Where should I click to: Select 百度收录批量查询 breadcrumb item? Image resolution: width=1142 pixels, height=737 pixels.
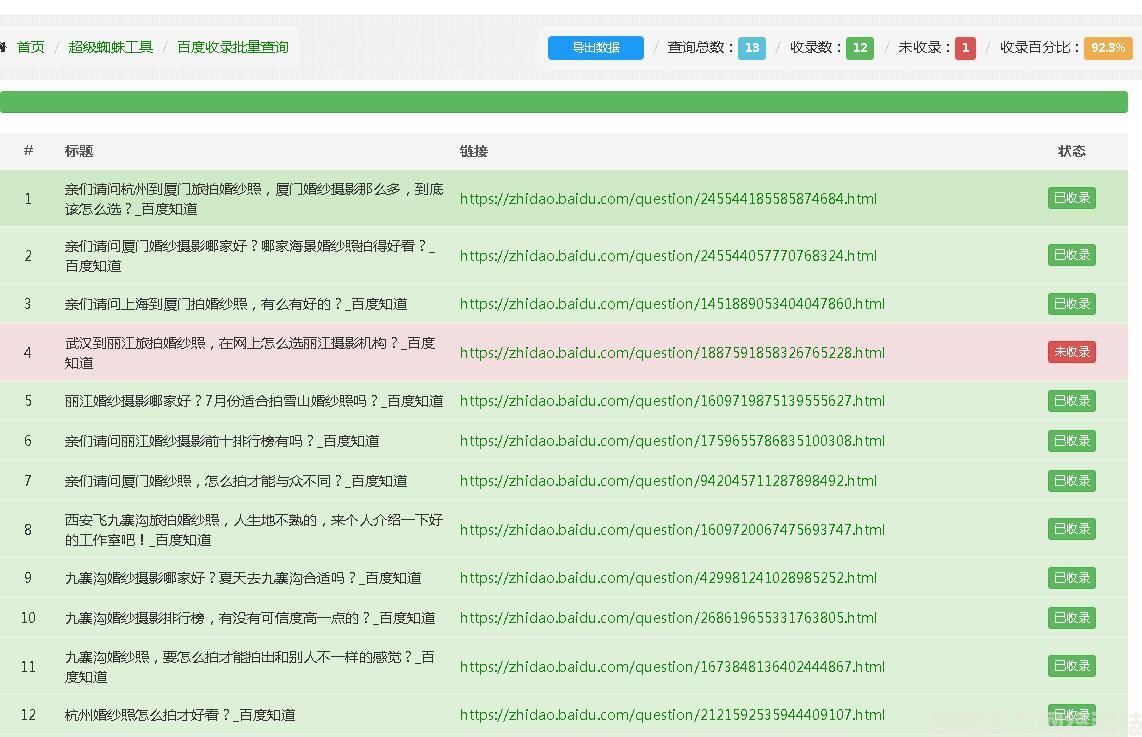(x=232, y=47)
